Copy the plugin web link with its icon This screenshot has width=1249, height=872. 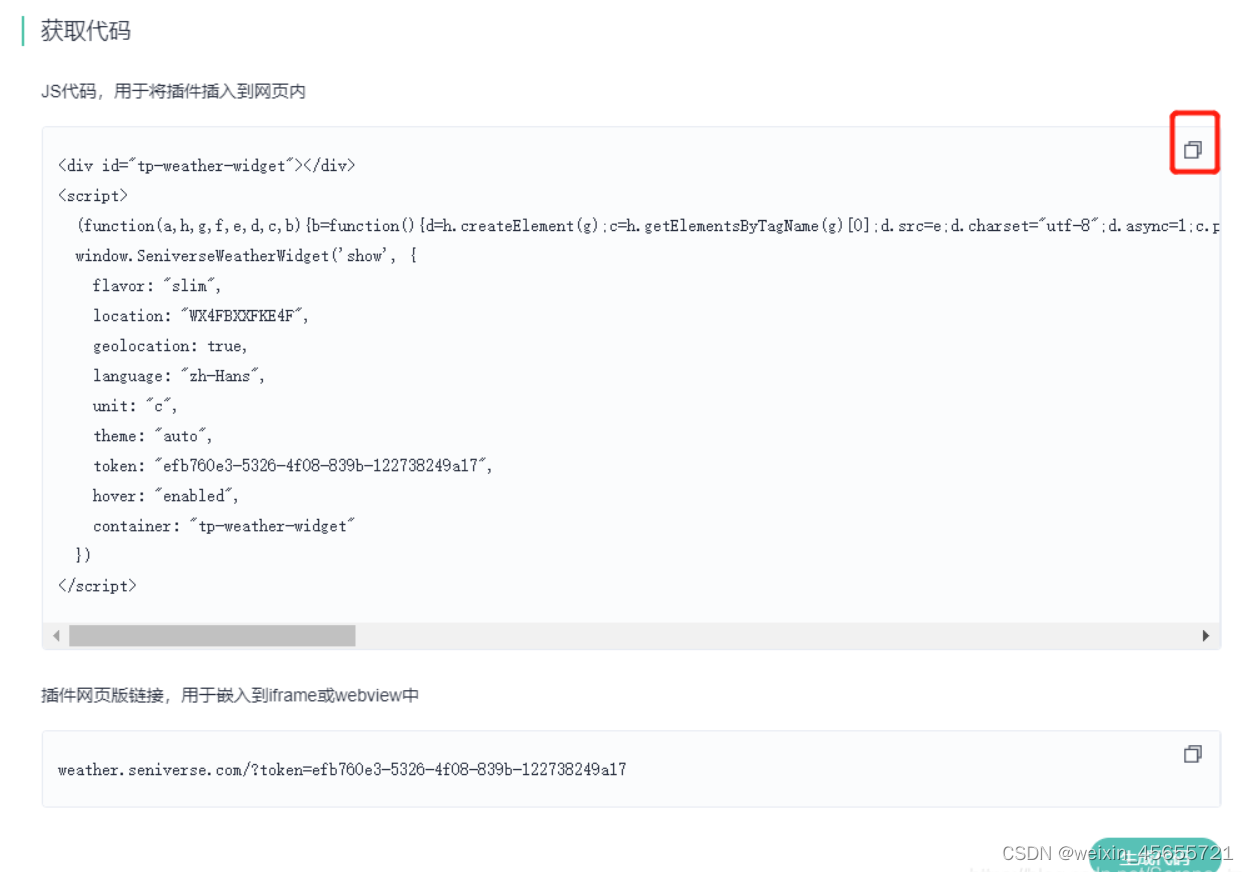click(x=1192, y=754)
